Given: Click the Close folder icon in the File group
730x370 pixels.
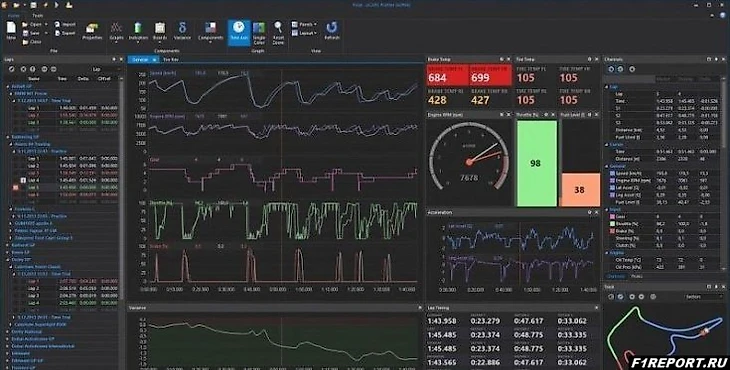Looking at the screenshot, I should [x=25, y=42].
